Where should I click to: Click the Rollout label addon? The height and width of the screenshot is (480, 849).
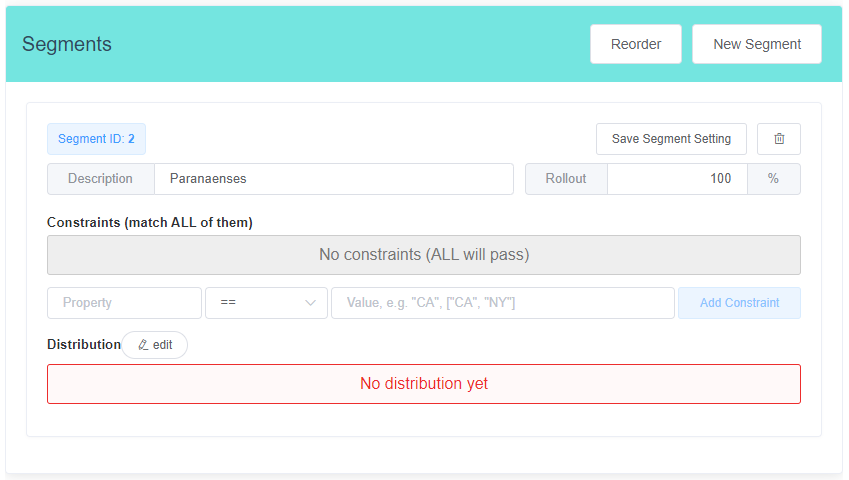point(566,179)
